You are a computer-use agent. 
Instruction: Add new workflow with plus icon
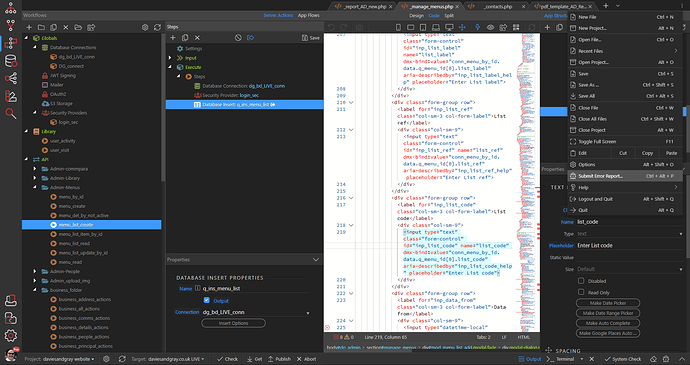[x=29, y=27]
